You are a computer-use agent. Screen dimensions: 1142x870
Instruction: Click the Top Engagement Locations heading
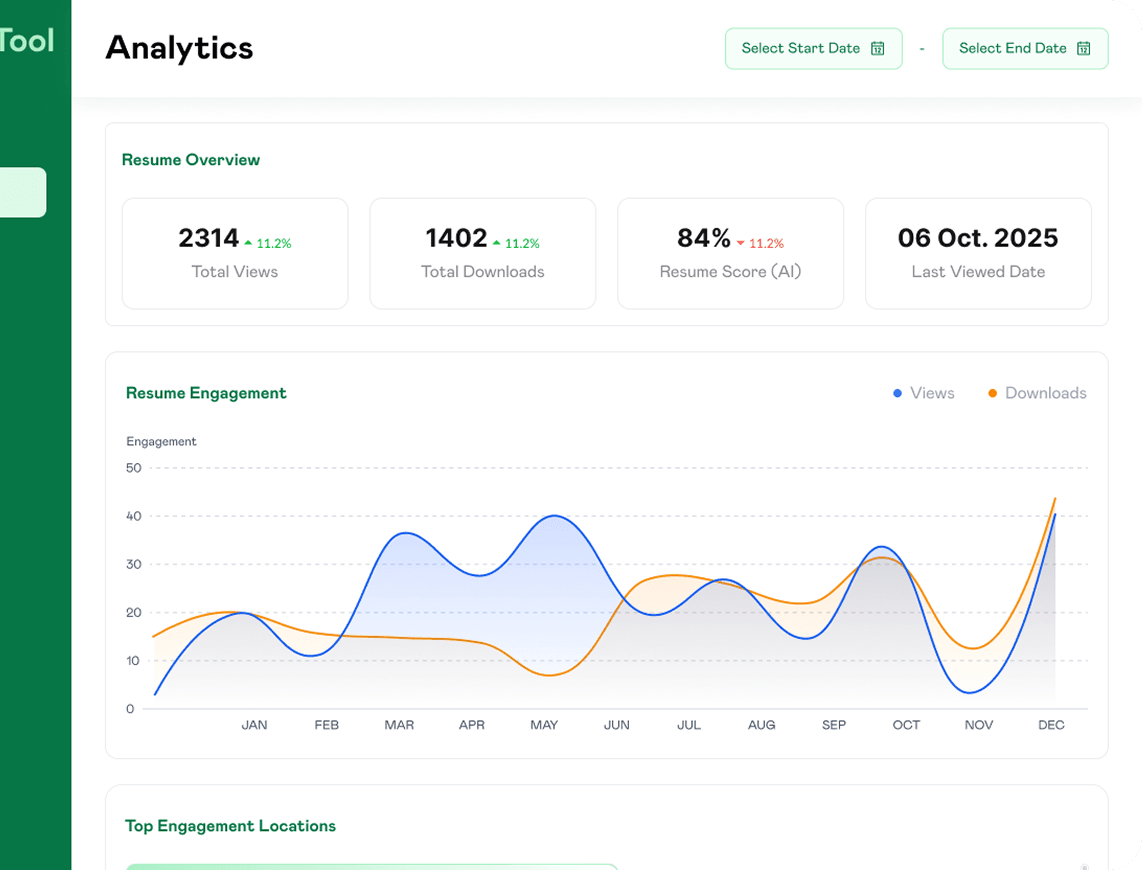click(230, 826)
